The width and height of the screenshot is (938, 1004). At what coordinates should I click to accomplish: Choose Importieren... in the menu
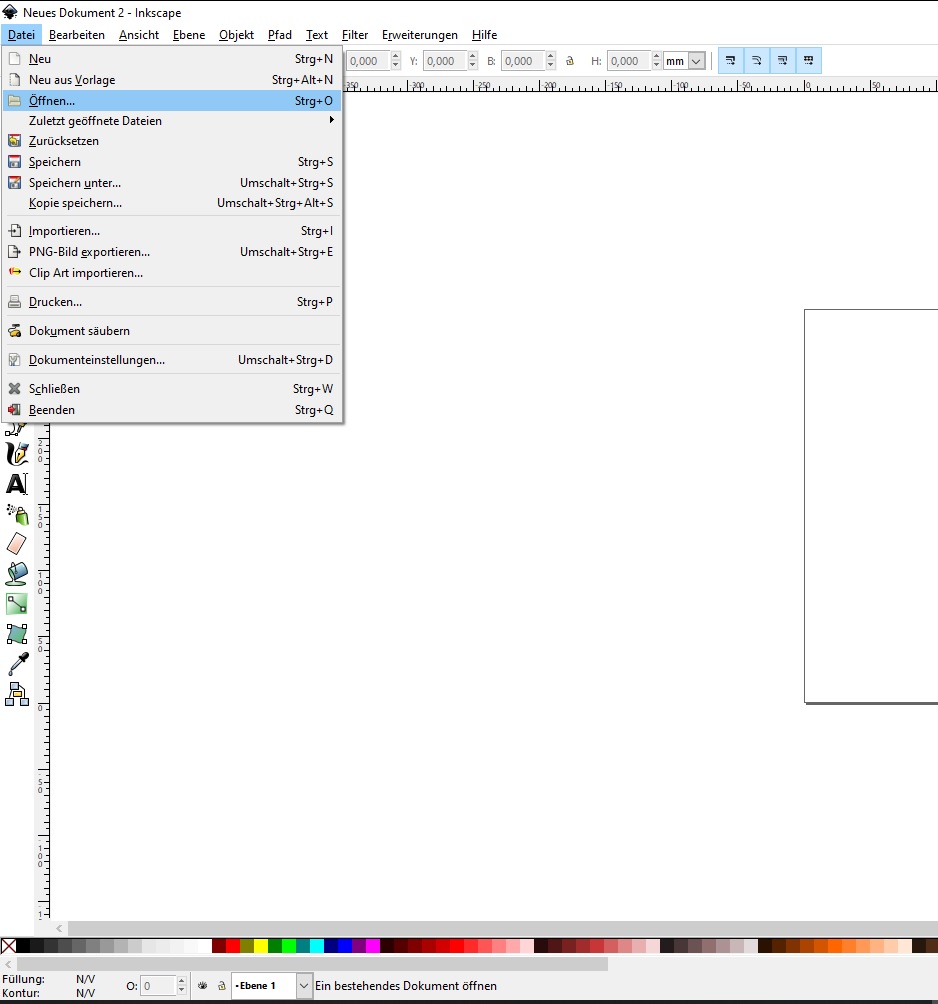pyautogui.click(x=172, y=231)
